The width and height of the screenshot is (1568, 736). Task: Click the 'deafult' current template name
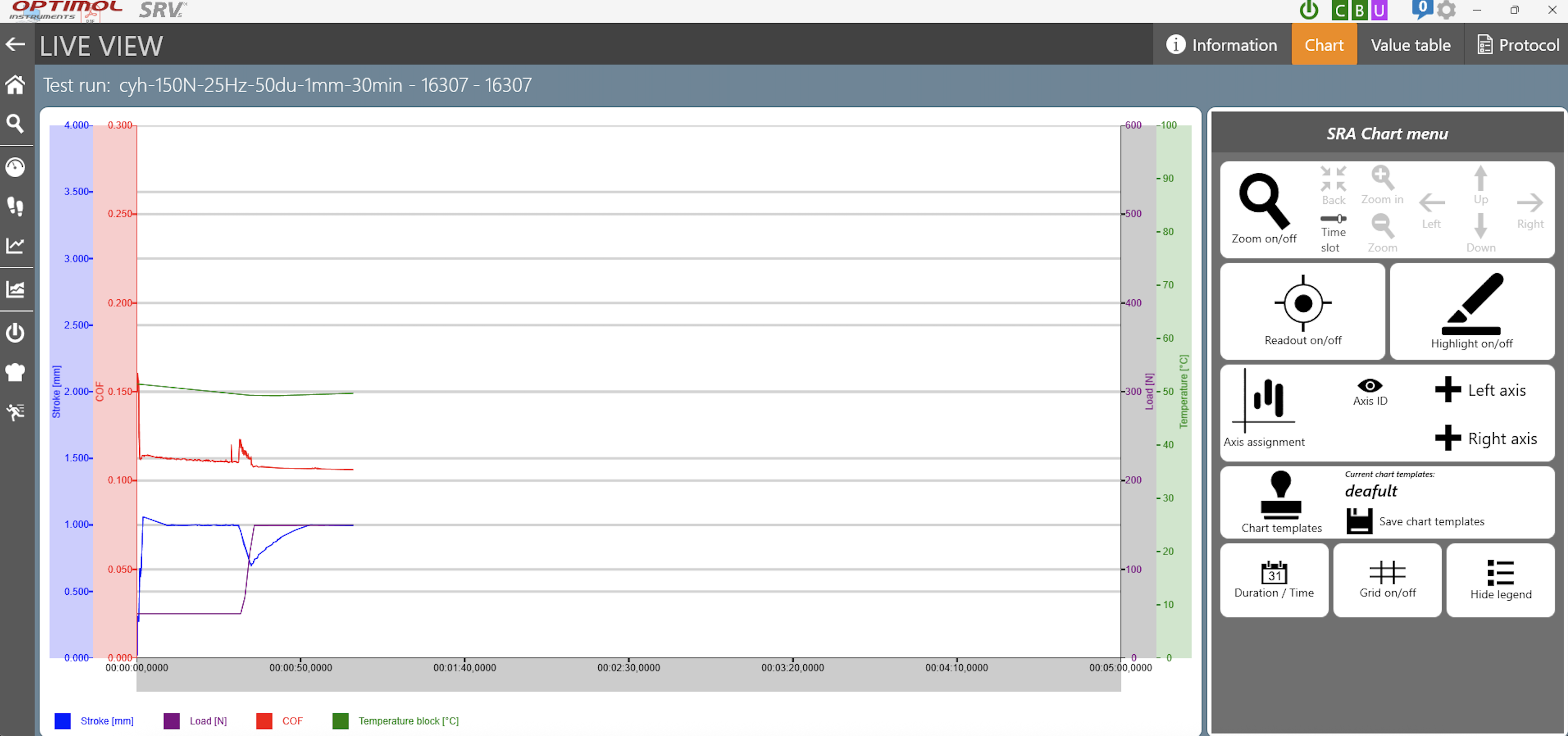1371,491
